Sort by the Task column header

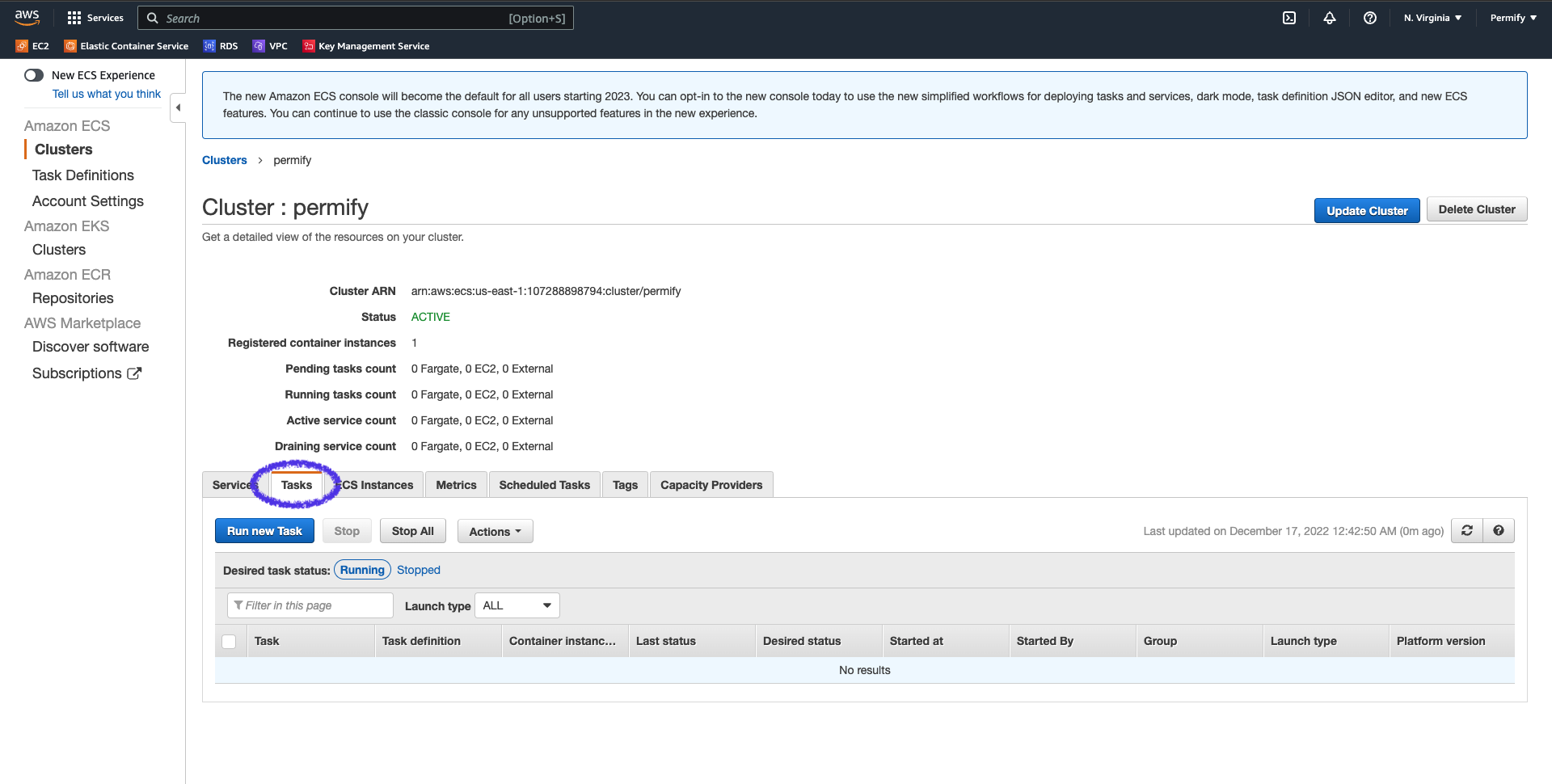(310, 641)
